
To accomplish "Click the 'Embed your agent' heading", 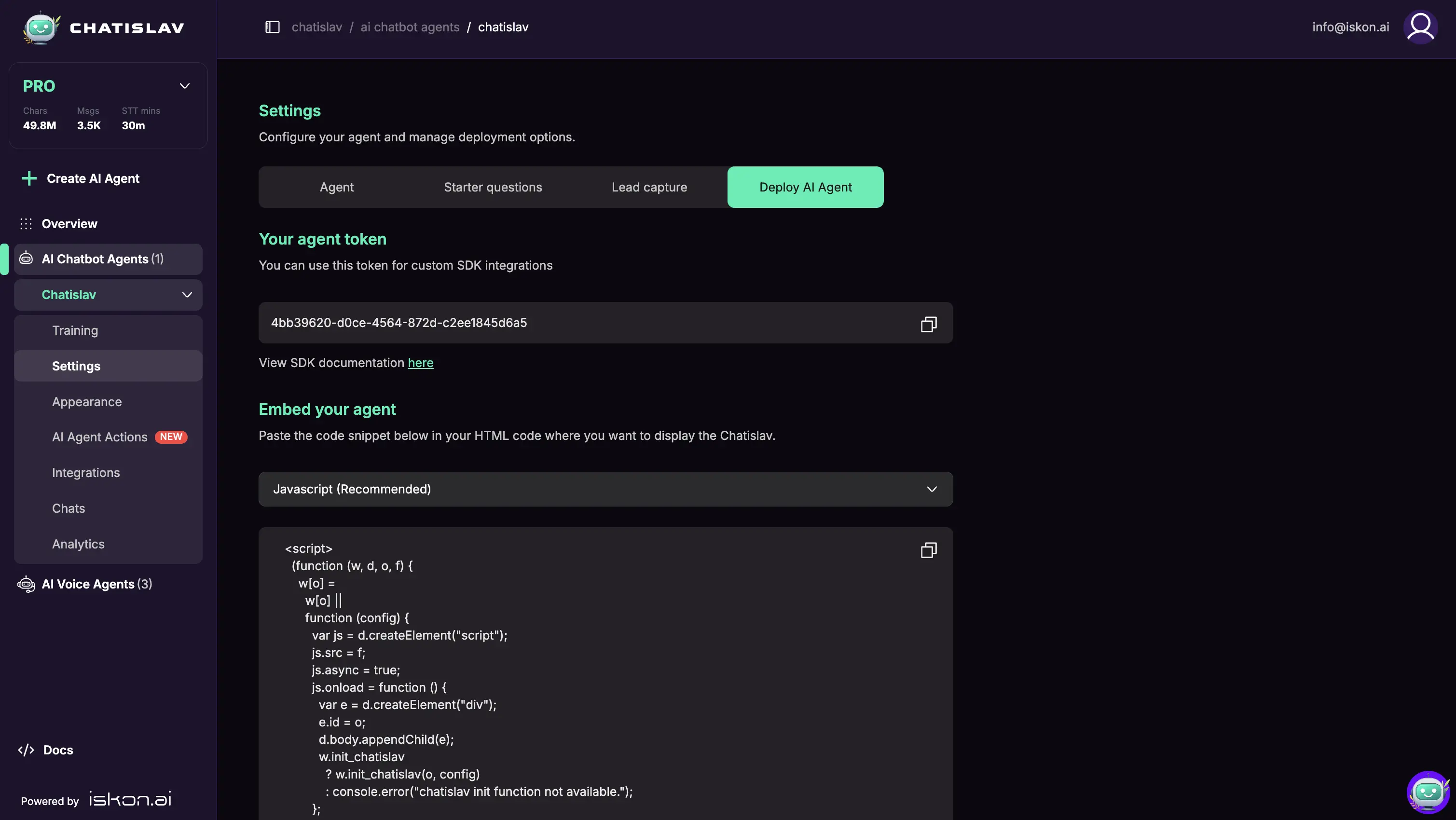I will click(327, 409).
